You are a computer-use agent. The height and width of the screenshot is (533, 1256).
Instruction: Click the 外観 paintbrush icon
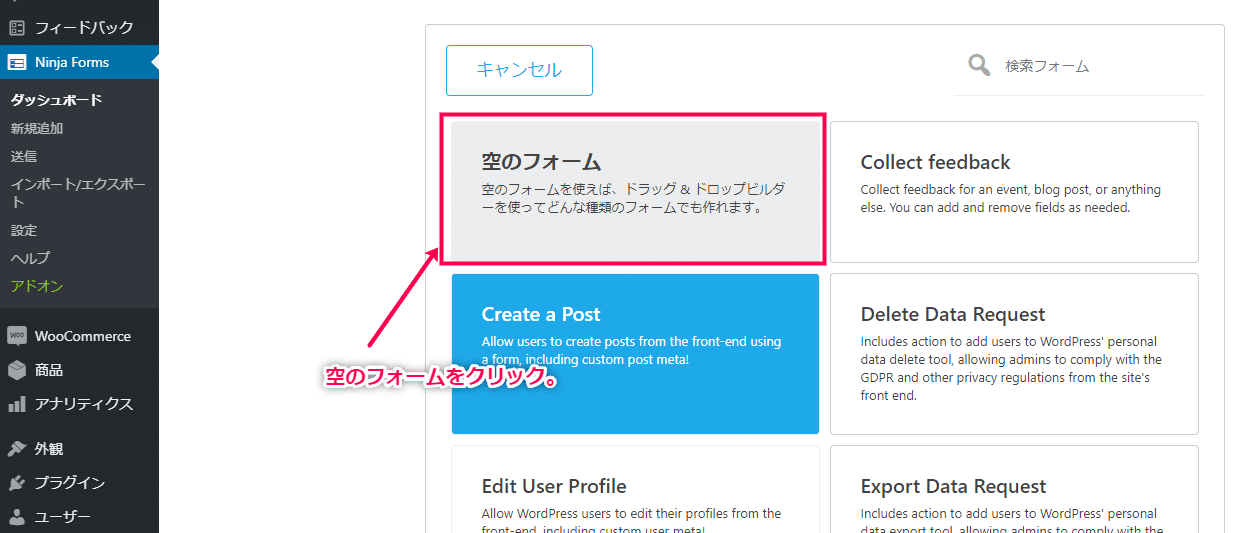click(x=17, y=449)
